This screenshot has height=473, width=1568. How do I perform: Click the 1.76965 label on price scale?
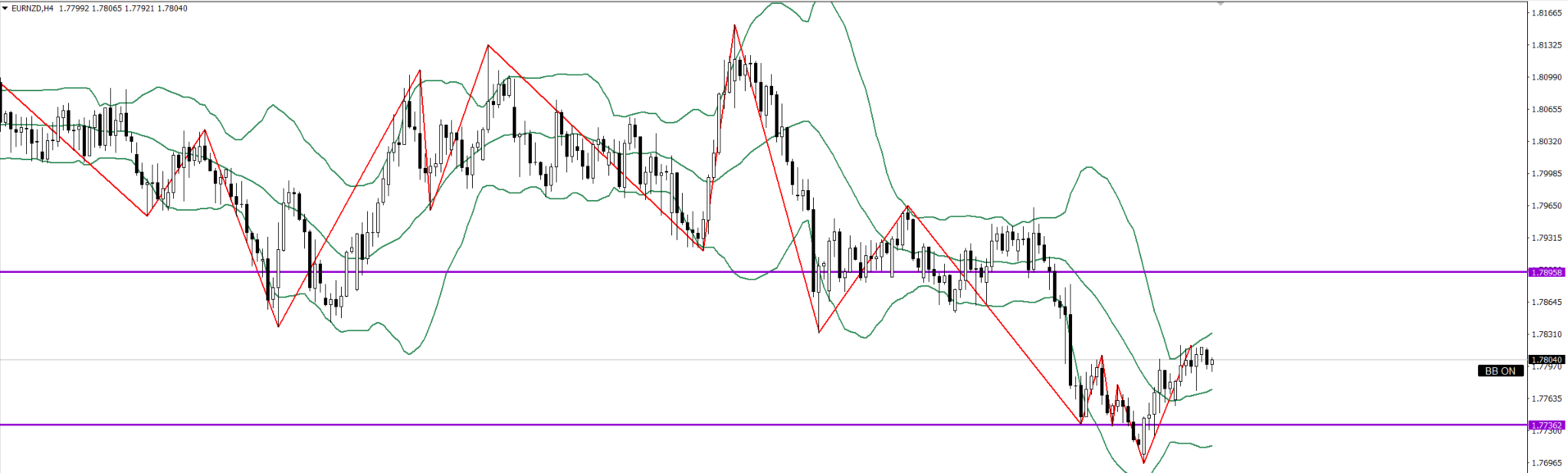coord(1546,463)
